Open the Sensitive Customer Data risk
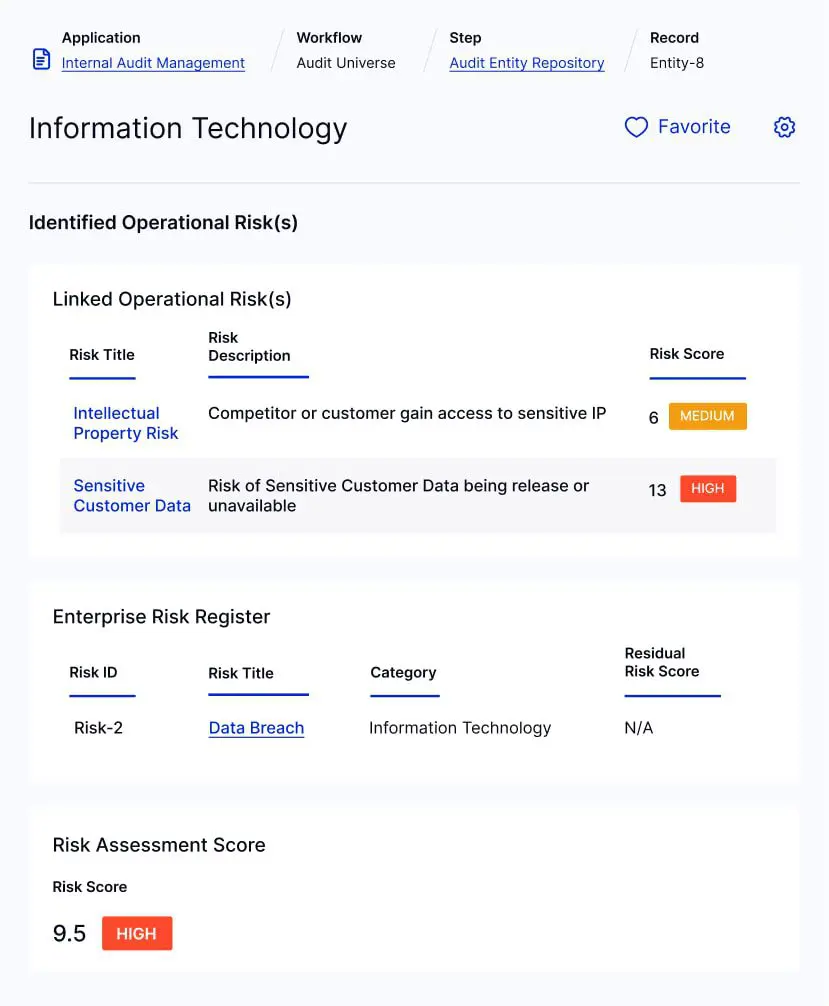The width and height of the screenshot is (829, 1006). click(x=131, y=496)
